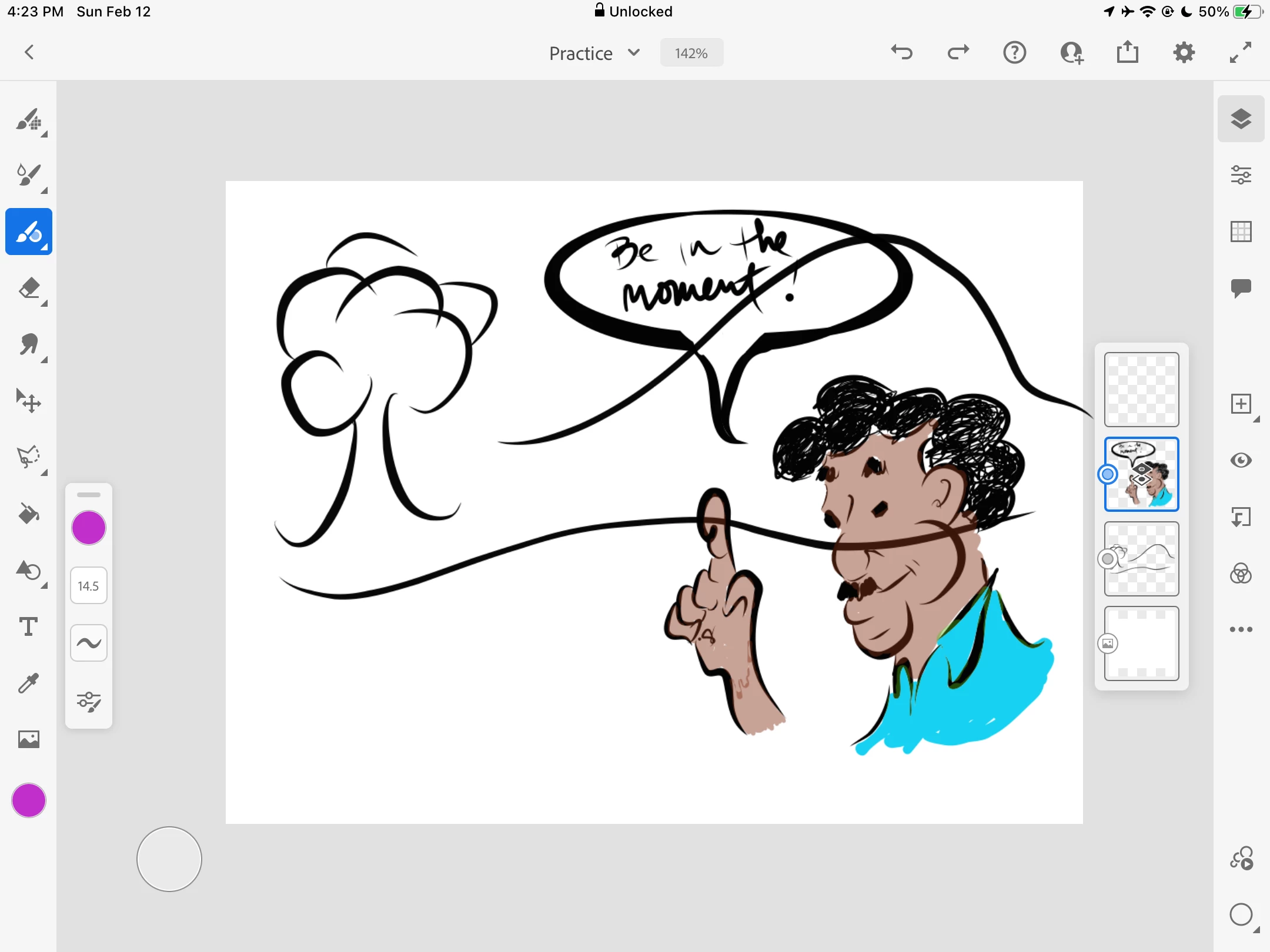Image resolution: width=1270 pixels, height=952 pixels.
Task: Expand the Practice document name dropdown
Action: (594, 53)
